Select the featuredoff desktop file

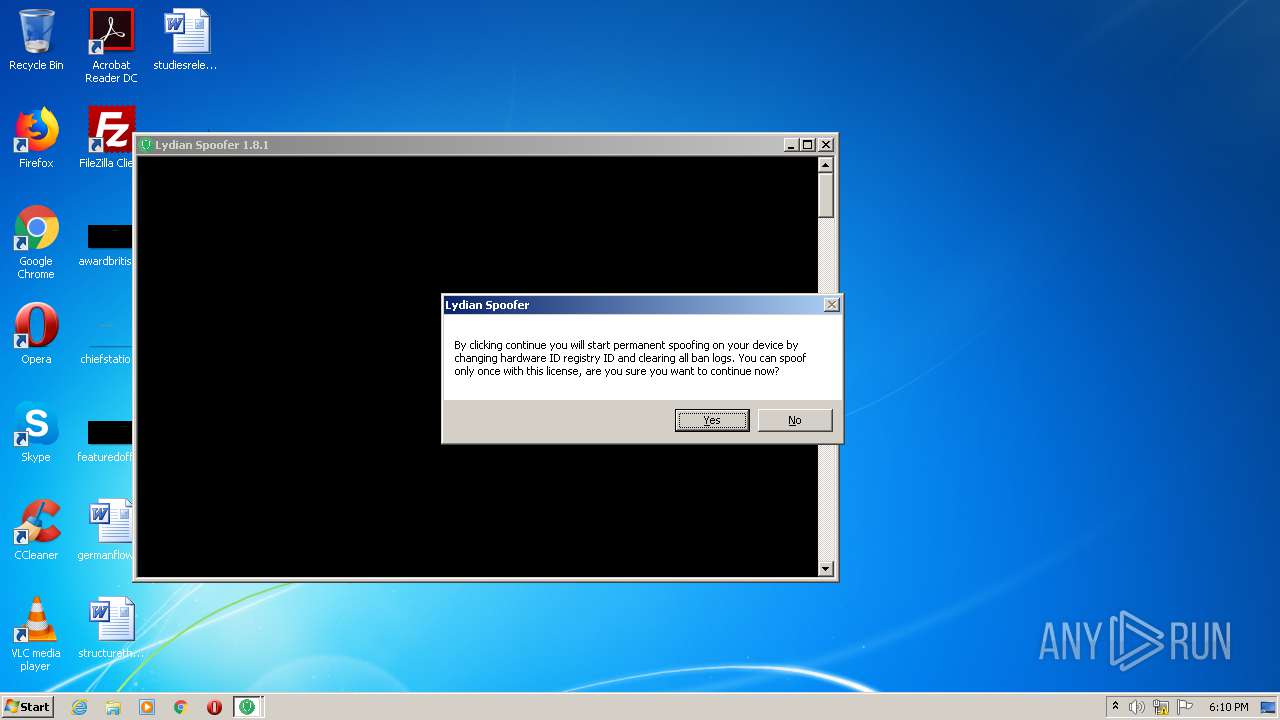[x=108, y=440]
